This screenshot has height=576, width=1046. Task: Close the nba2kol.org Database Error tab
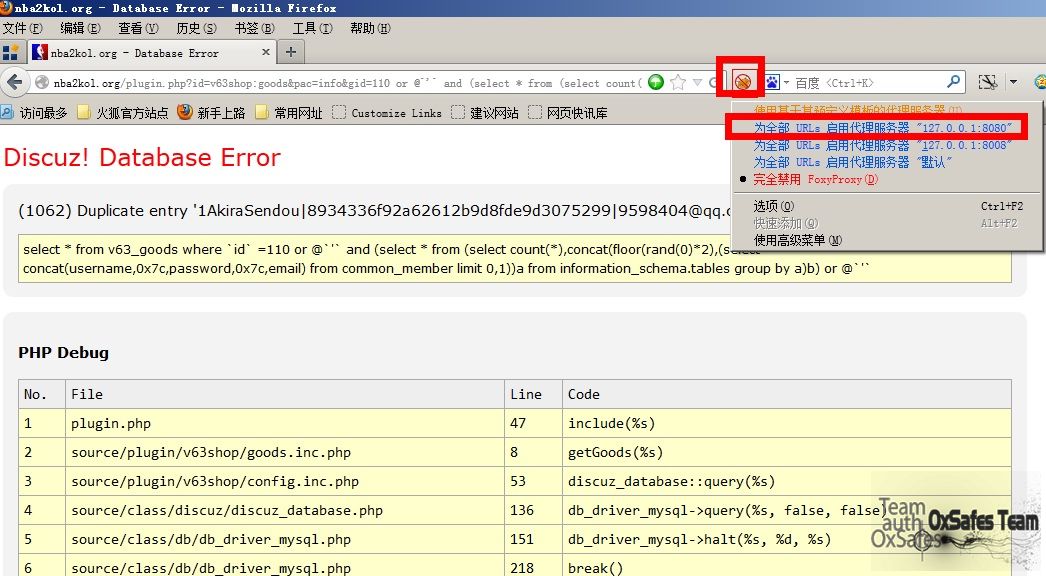coord(266,52)
